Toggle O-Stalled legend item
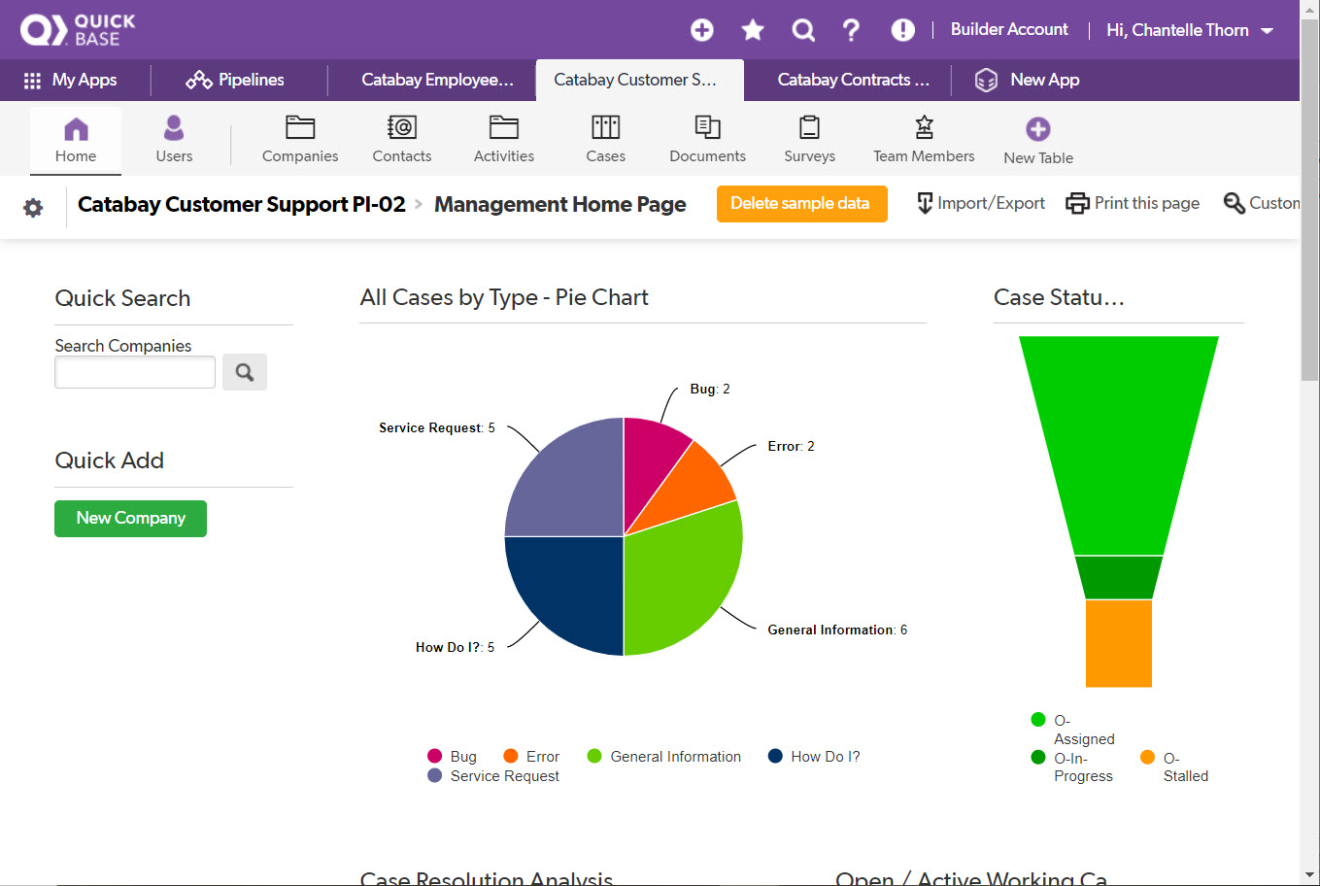 (x=1174, y=767)
